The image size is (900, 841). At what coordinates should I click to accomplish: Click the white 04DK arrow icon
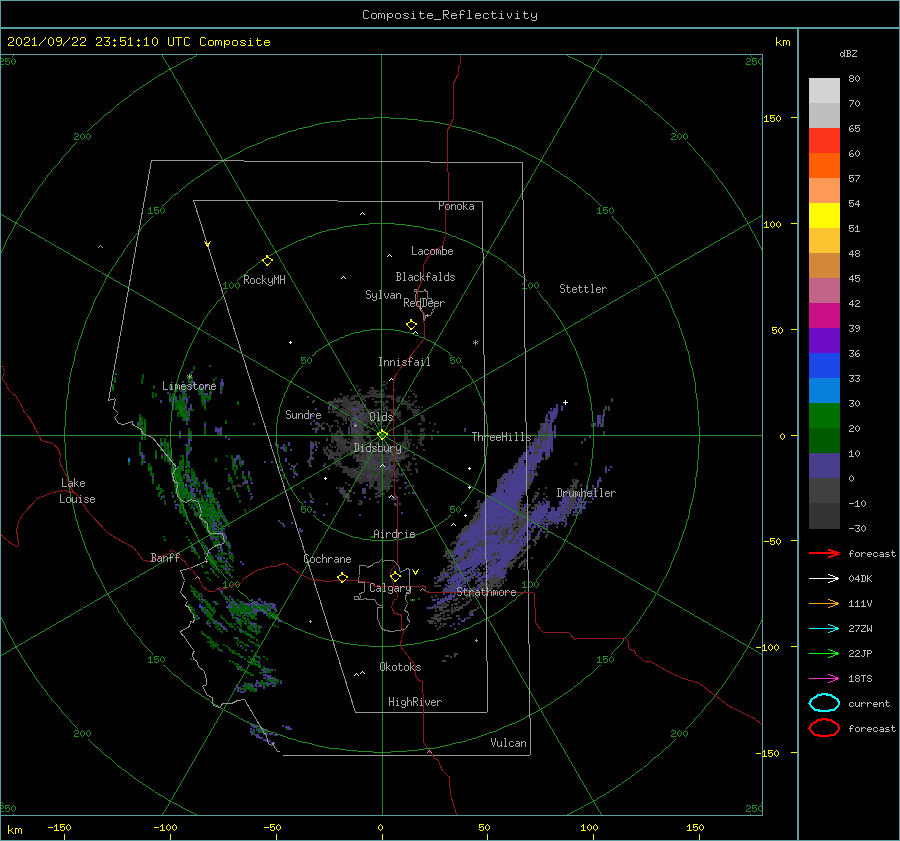point(824,578)
